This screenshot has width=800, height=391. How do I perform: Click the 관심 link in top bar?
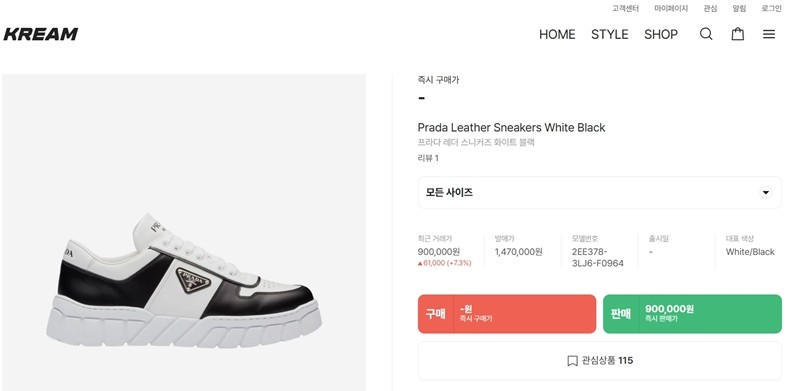click(710, 8)
